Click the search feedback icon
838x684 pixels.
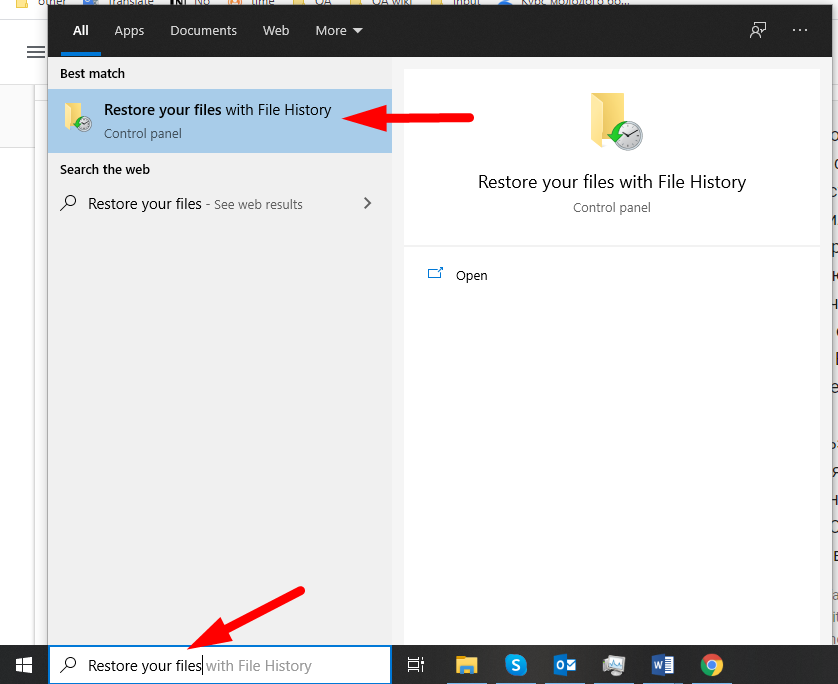(x=758, y=30)
